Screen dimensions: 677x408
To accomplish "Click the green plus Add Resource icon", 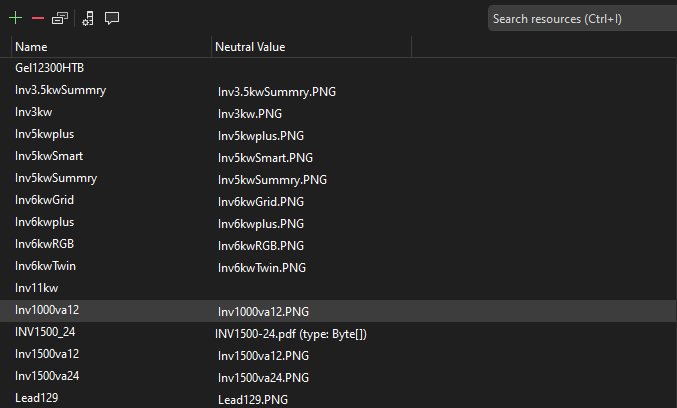I will pos(15,18).
